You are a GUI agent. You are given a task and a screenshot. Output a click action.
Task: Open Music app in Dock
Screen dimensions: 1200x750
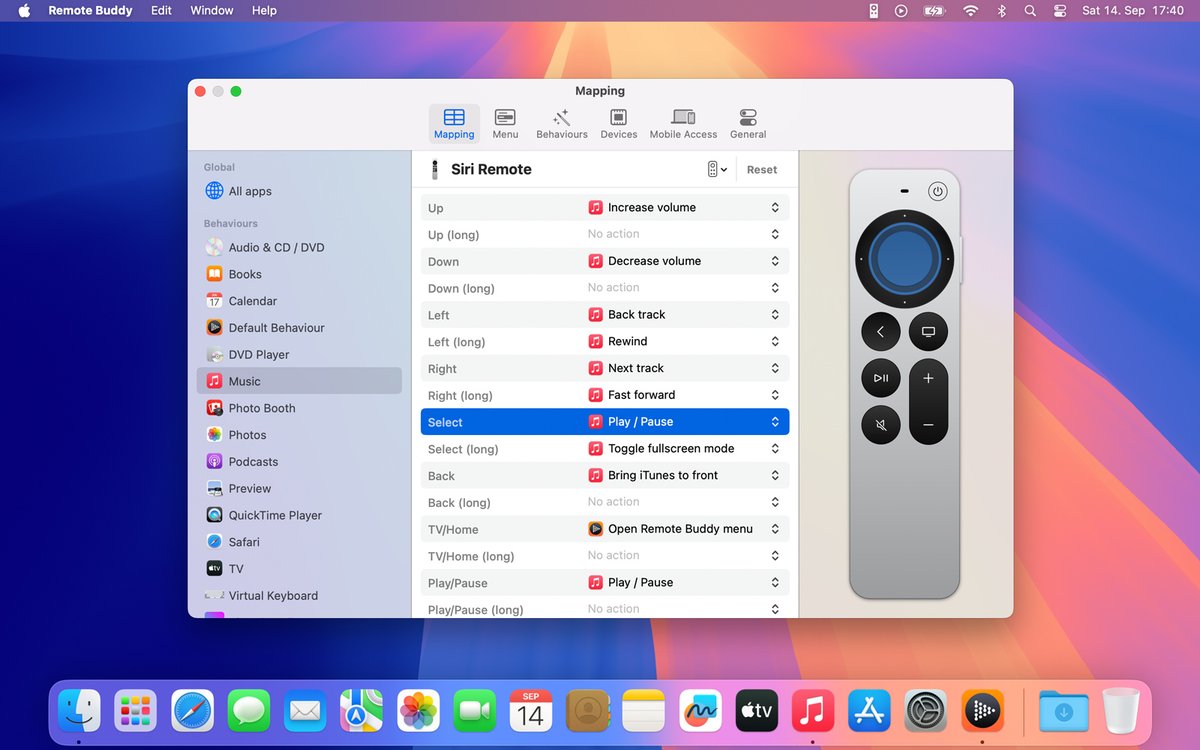click(813, 711)
